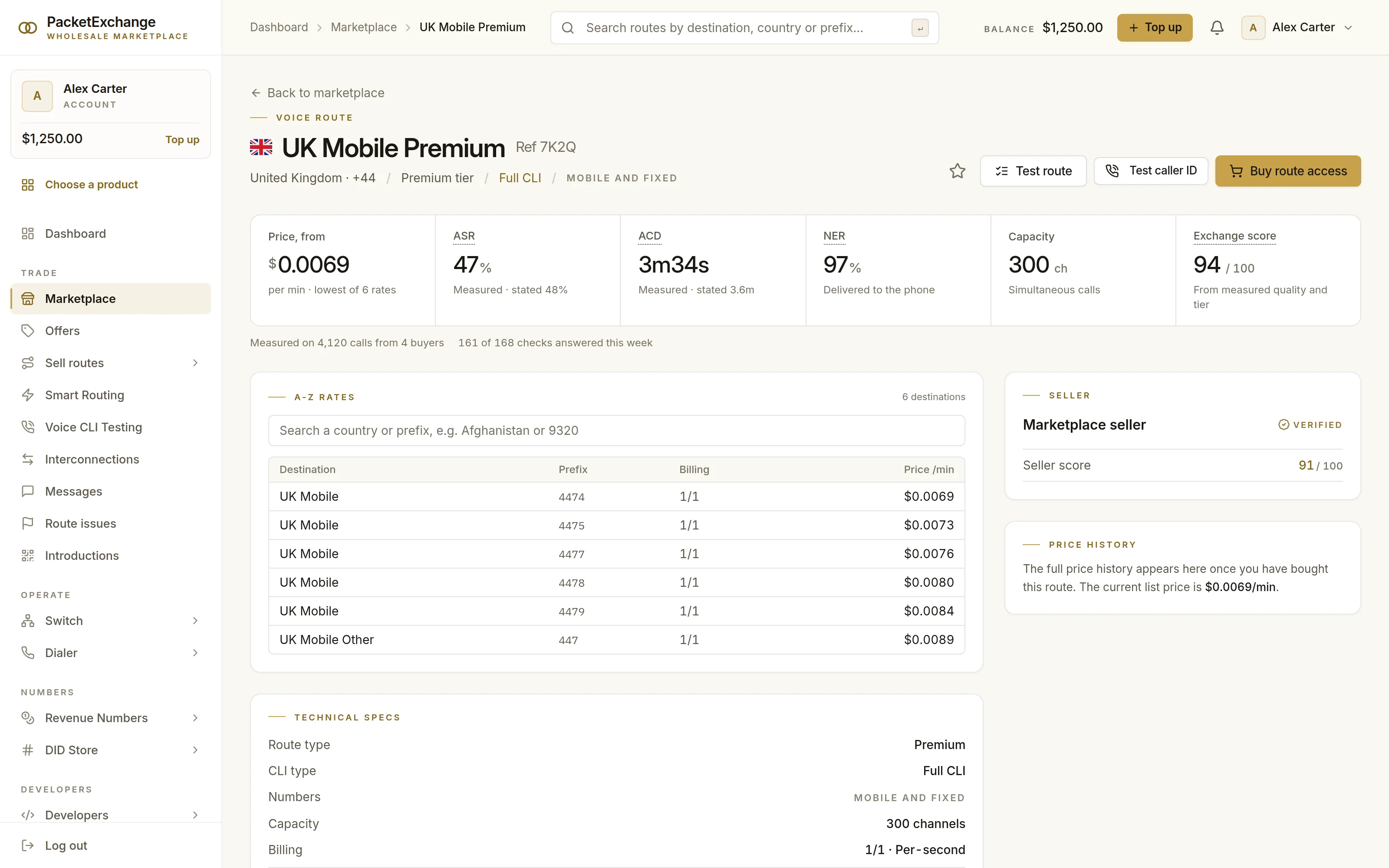
Task: Click the Test route button
Action: click(x=1033, y=171)
